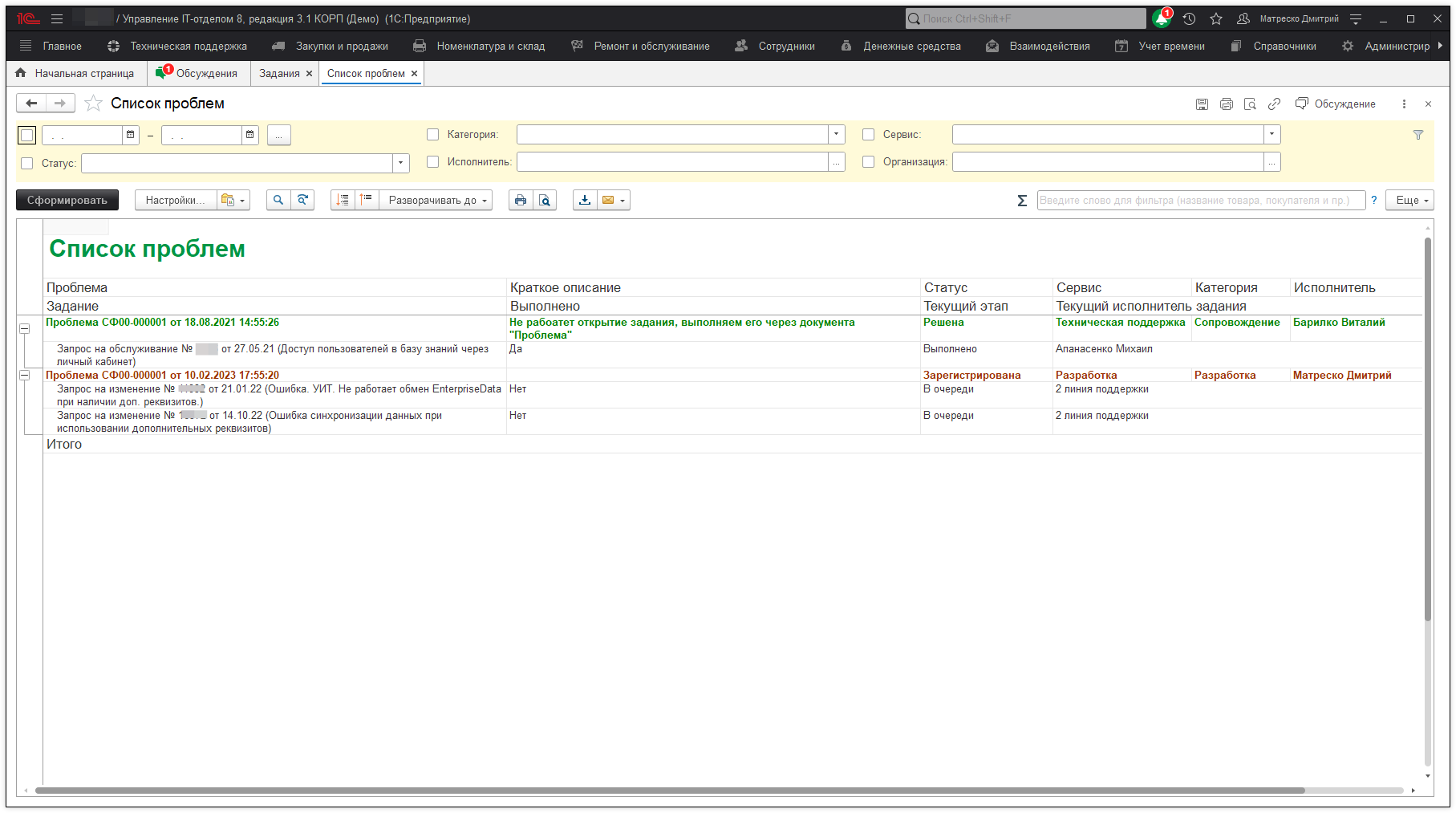The height and width of the screenshot is (813, 1456).
Task: Open the Настройки... button
Action: coord(175,200)
